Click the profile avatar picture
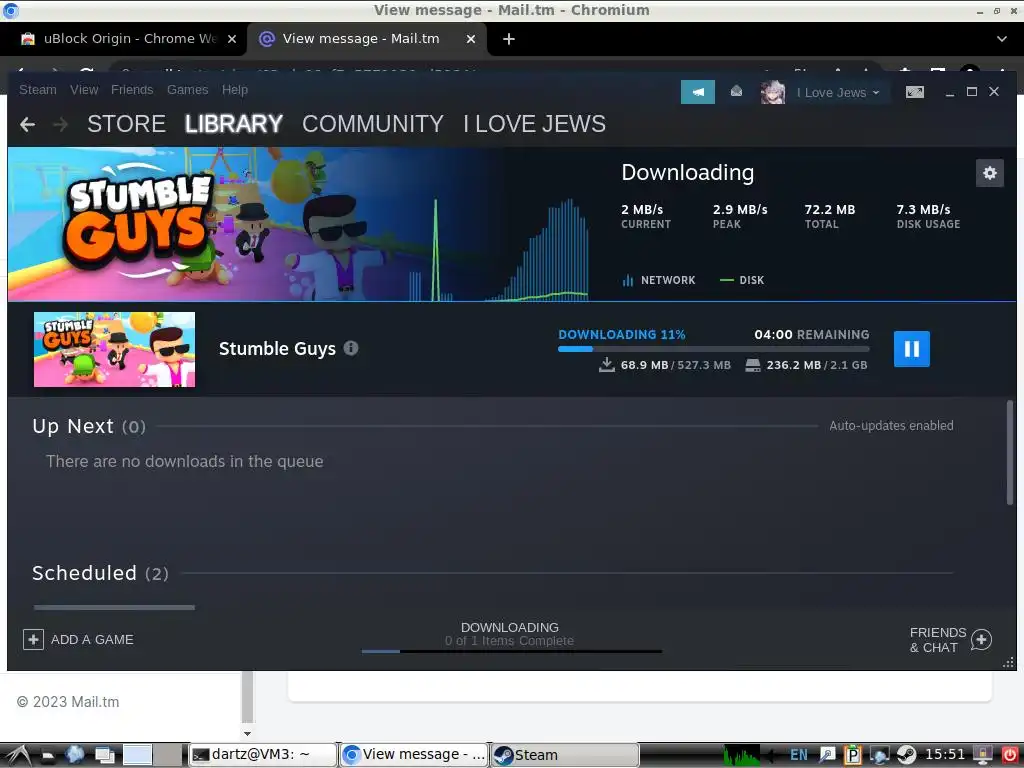1024x768 pixels. [x=773, y=92]
